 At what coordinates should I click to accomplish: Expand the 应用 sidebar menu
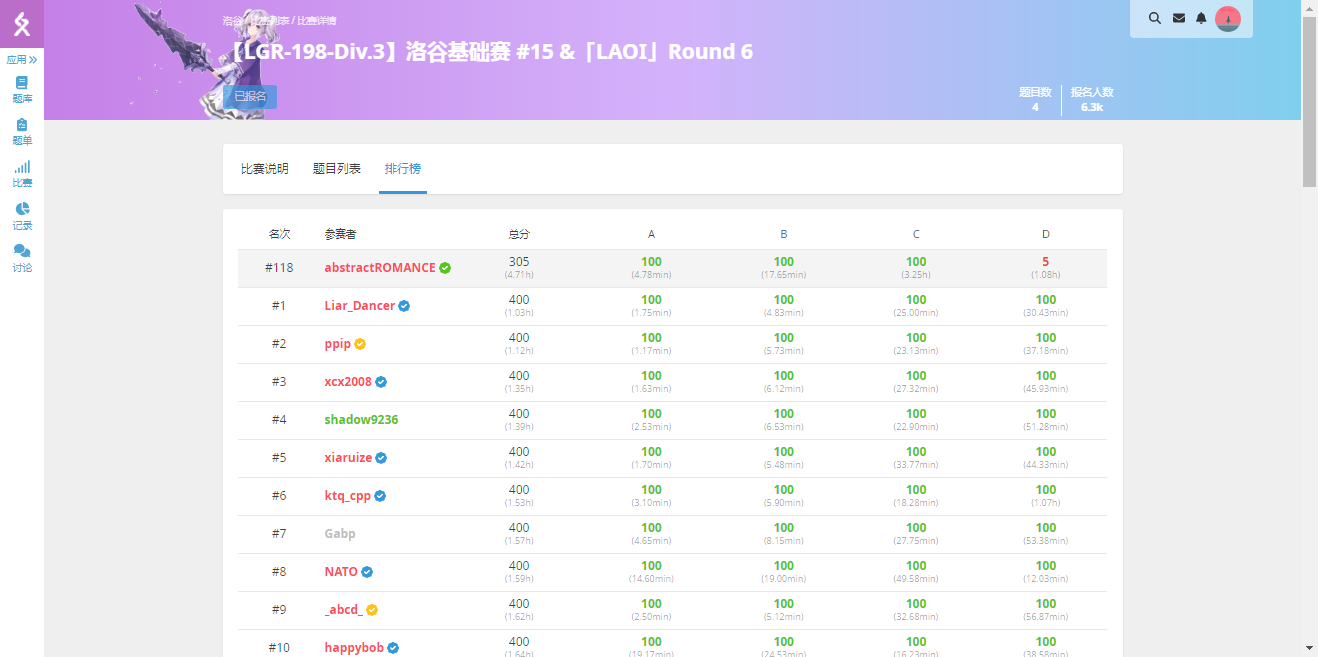(x=21, y=60)
